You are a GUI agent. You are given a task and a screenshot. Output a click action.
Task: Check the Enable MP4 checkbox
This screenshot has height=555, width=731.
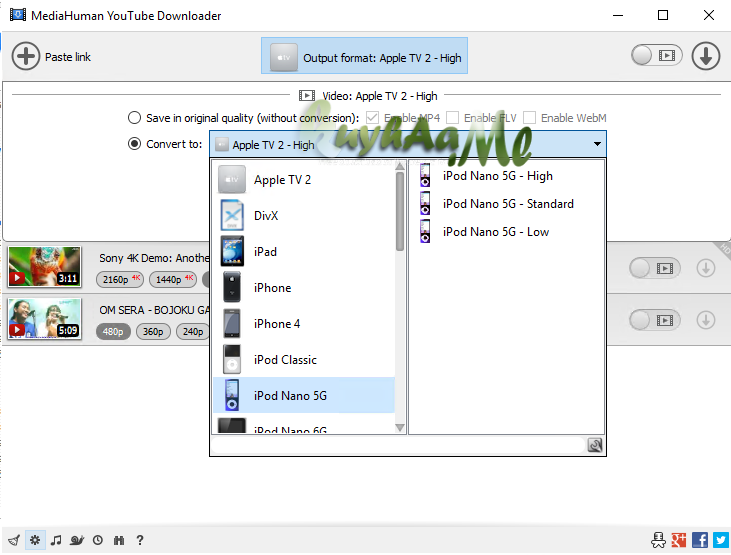point(372,118)
